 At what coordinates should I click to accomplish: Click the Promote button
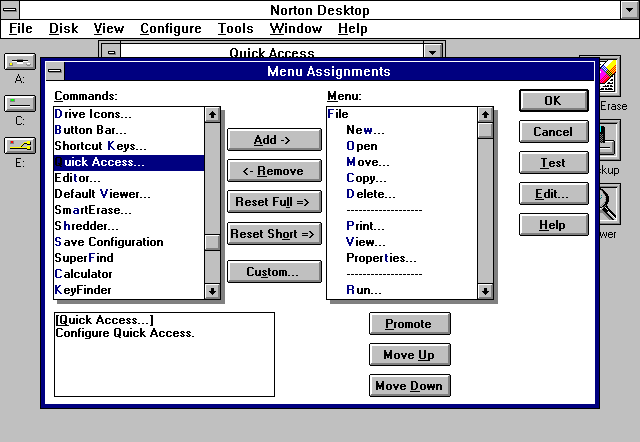click(410, 324)
